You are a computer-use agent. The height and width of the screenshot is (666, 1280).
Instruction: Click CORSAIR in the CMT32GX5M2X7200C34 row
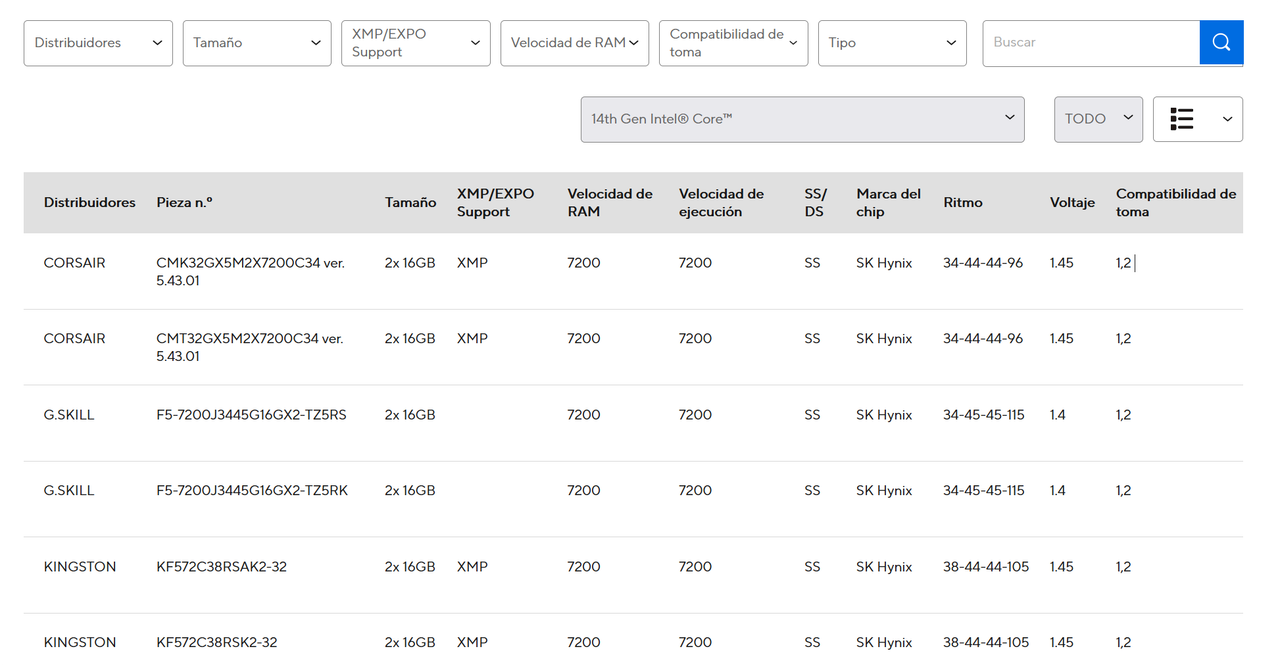click(75, 339)
